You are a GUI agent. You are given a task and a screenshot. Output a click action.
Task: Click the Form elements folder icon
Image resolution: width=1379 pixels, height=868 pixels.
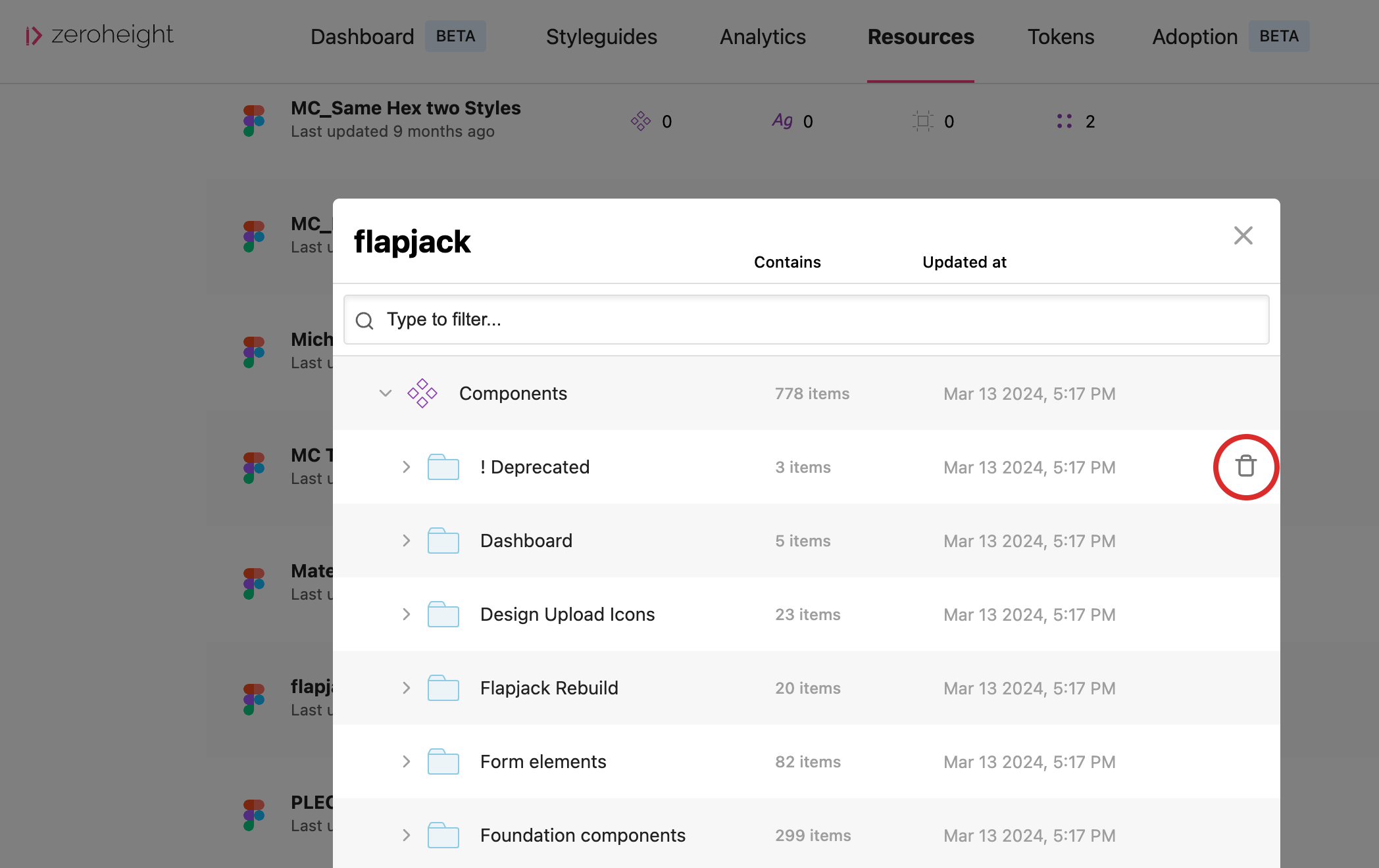point(443,761)
